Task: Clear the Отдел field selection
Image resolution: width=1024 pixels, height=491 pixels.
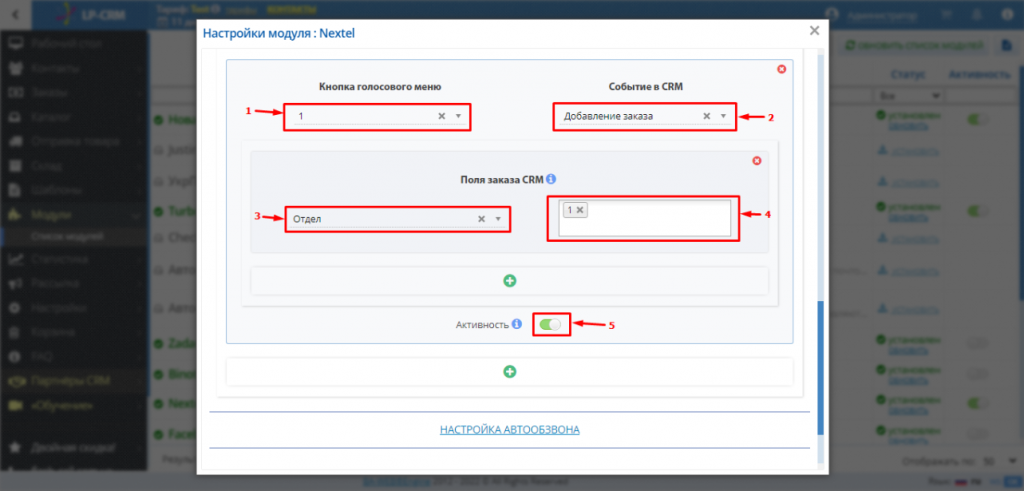Action: 481,219
